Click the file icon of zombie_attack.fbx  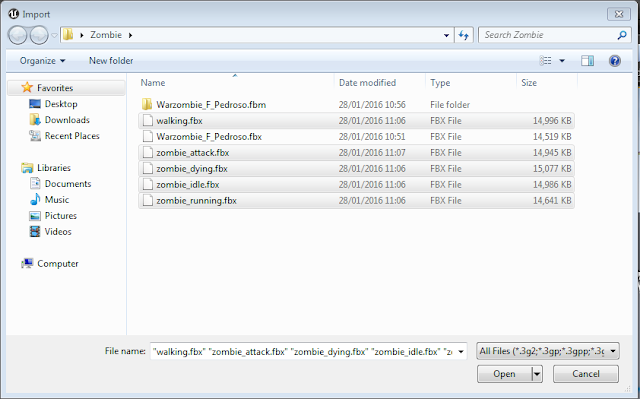click(x=148, y=152)
